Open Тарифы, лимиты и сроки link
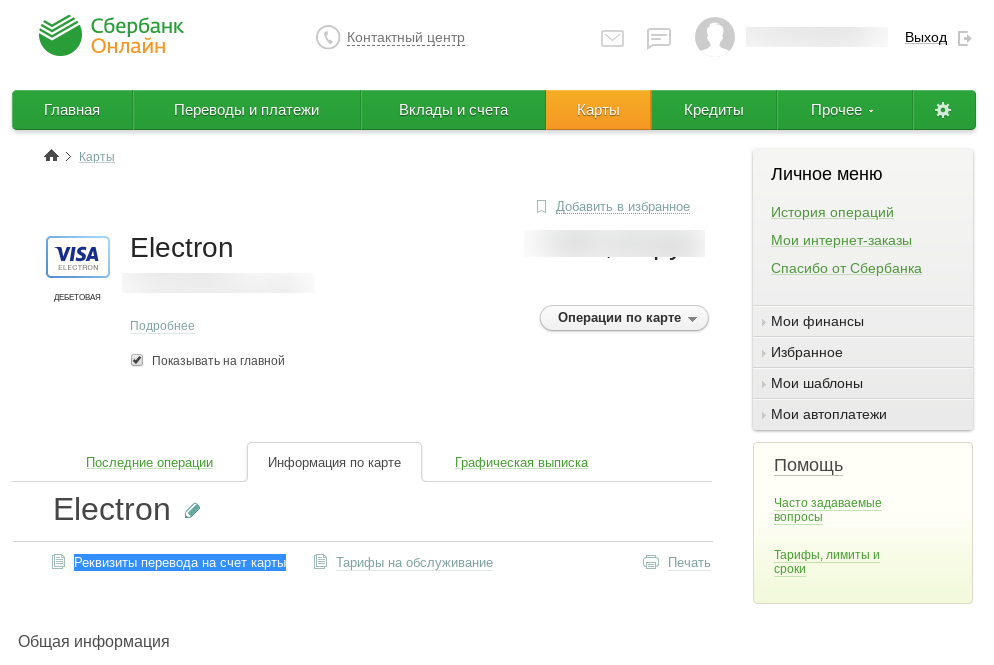Image resolution: width=994 pixels, height=665 pixels. pos(827,562)
